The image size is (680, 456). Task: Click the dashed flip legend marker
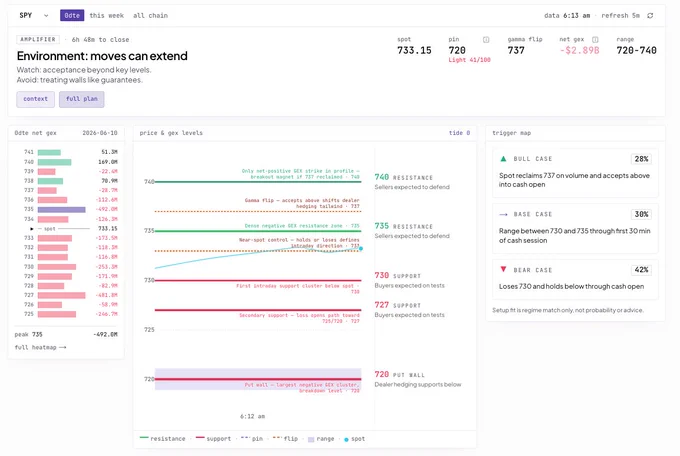tap(277, 438)
